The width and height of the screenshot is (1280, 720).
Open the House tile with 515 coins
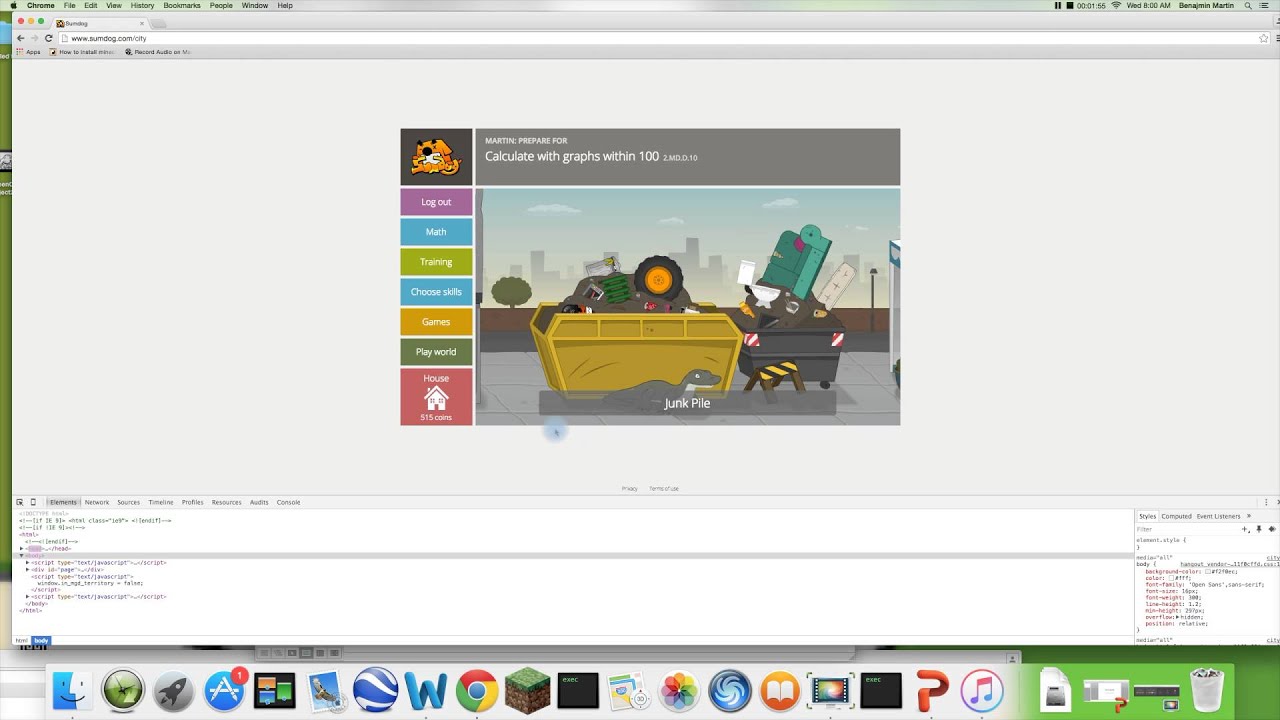pos(436,397)
